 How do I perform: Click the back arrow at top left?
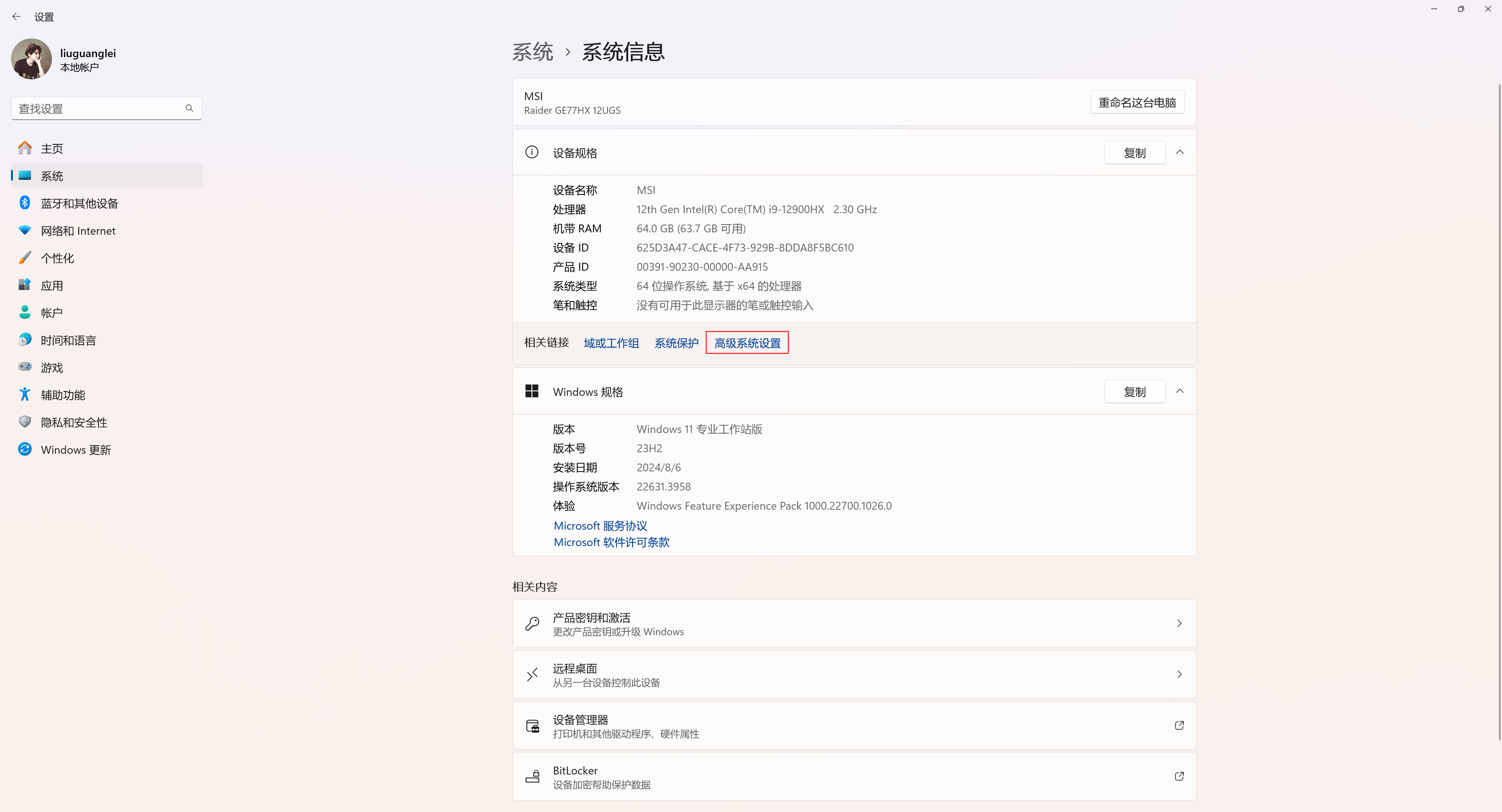tap(16, 17)
